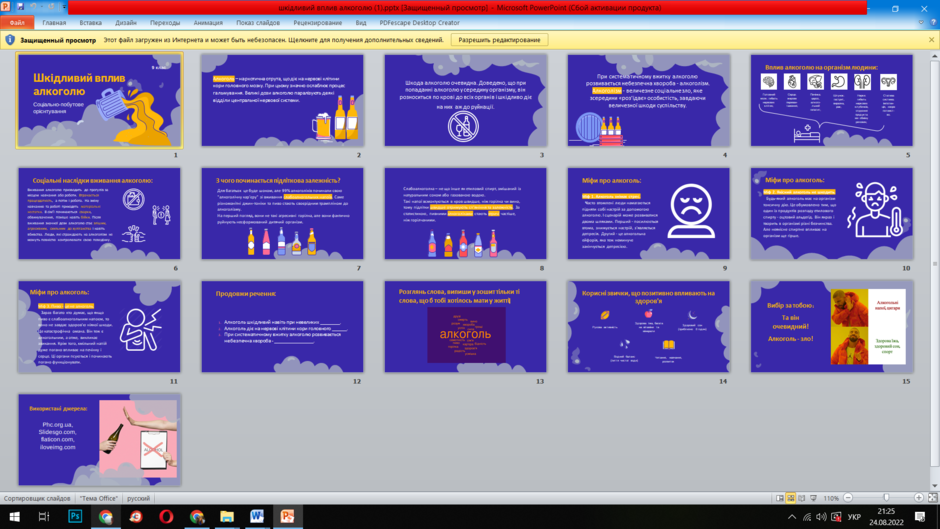
Task: Select slide 13 word cloud thumbnail
Action: pos(466,326)
